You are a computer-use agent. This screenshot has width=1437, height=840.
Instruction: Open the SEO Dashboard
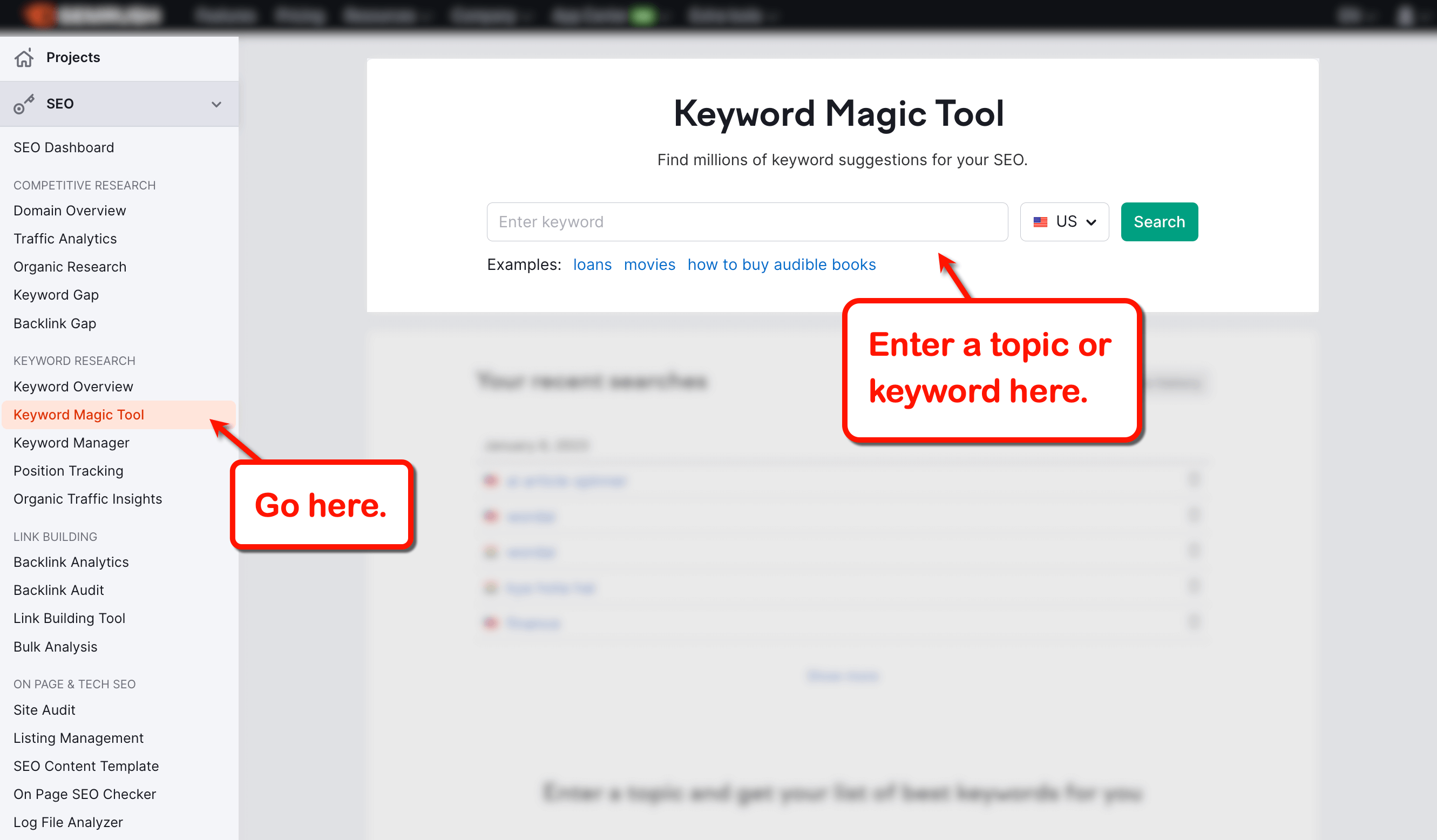(x=63, y=147)
